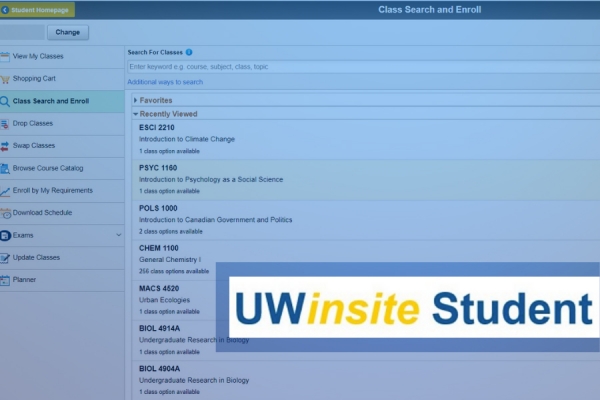The height and width of the screenshot is (400, 600).
Task: Click in the class keyword search field
Action: click(360, 66)
